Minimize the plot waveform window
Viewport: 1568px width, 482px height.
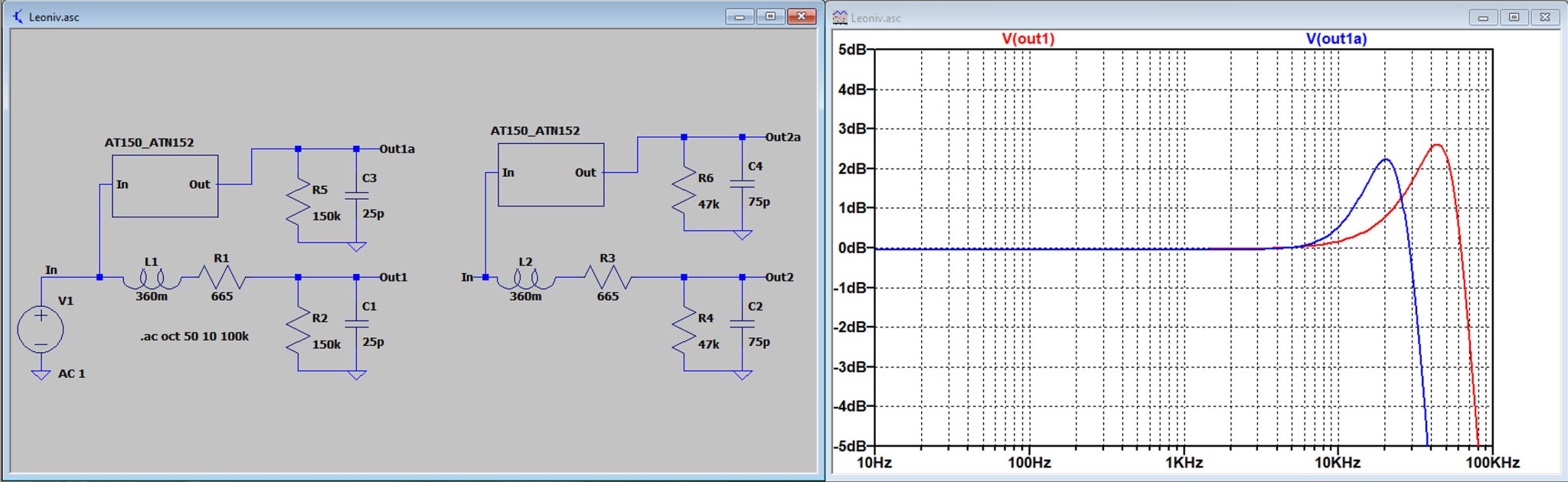pos(1483,17)
